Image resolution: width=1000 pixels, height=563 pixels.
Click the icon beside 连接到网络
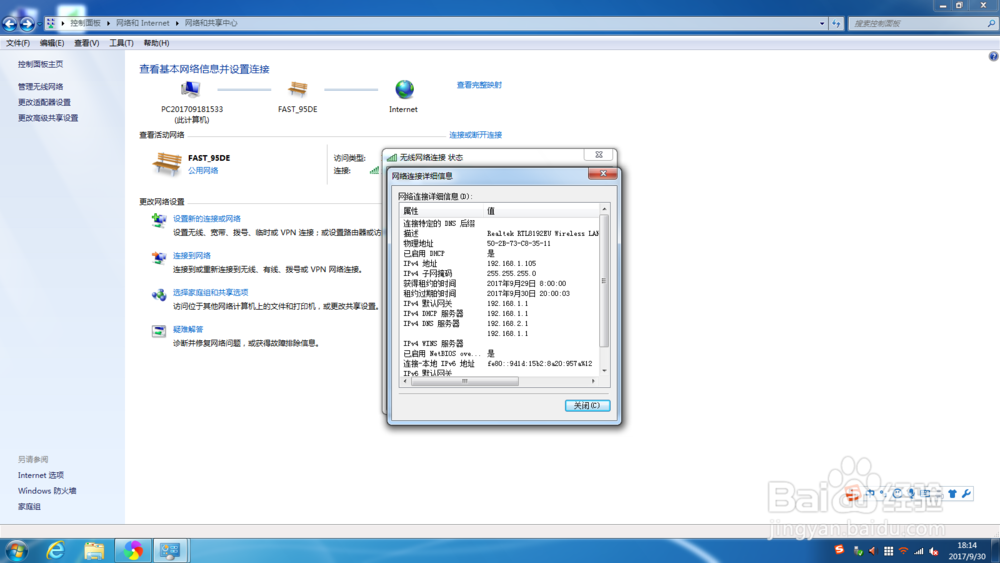[x=158, y=258]
